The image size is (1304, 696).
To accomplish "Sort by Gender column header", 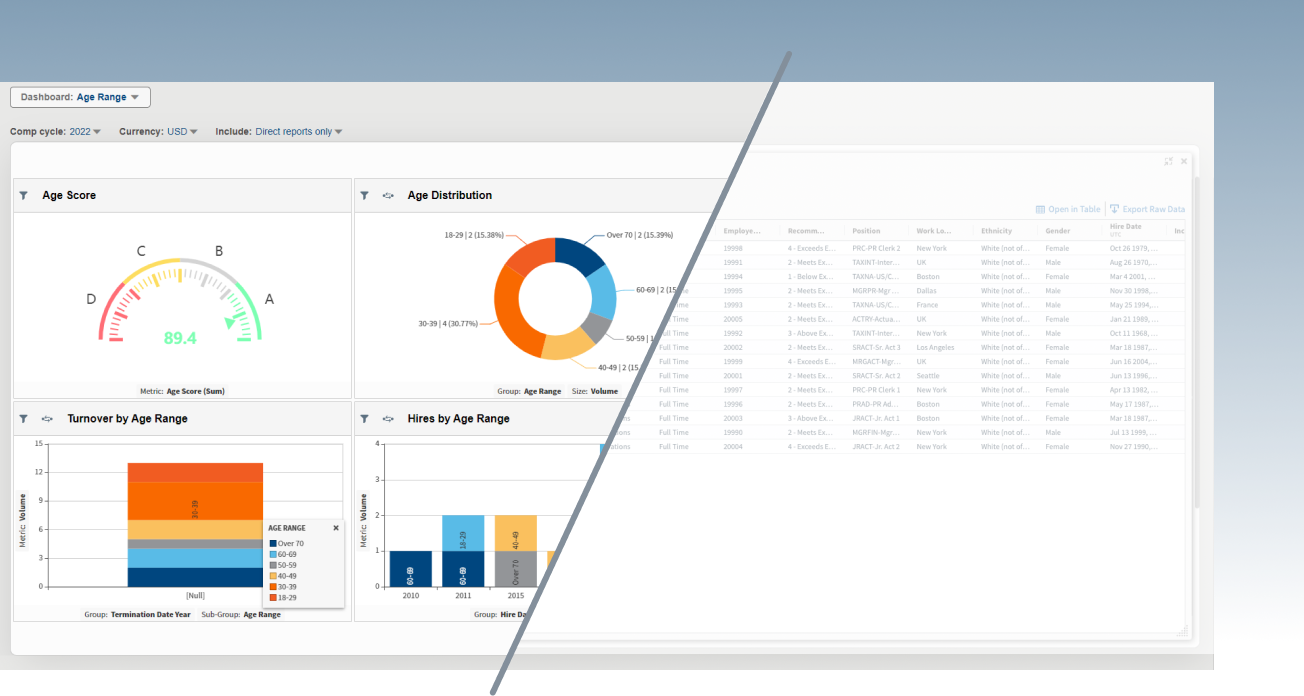I will (1058, 231).
